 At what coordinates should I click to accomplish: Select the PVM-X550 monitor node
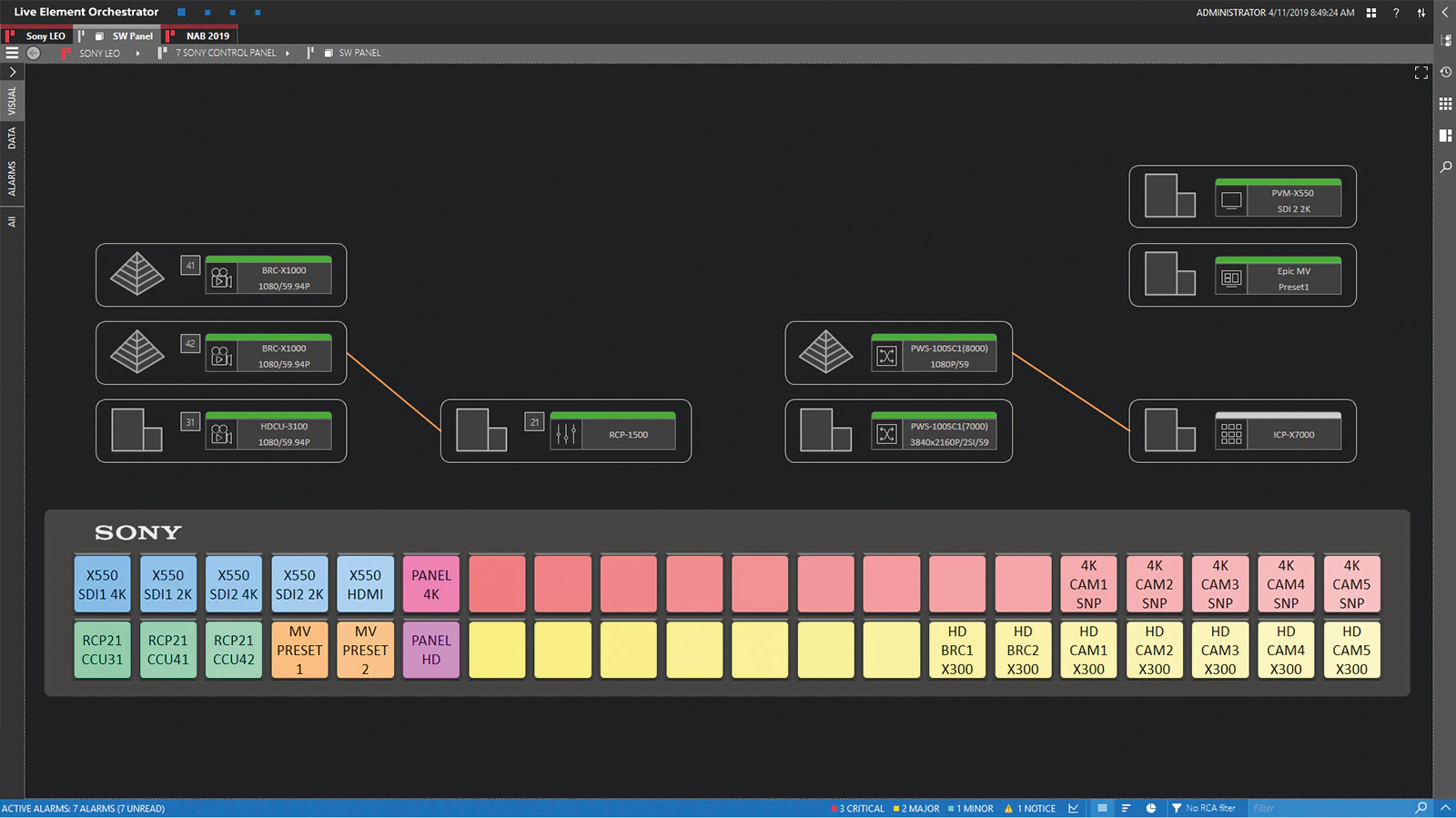click(1278, 197)
